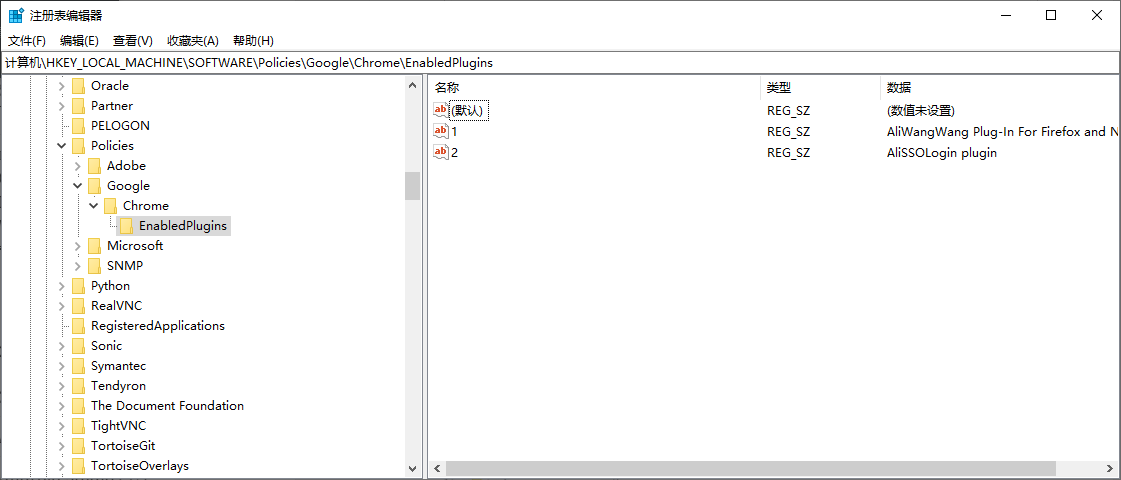Image resolution: width=1121 pixels, height=480 pixels.
Task: Expand the SNMP key
Action: click(x=78, y=266)
